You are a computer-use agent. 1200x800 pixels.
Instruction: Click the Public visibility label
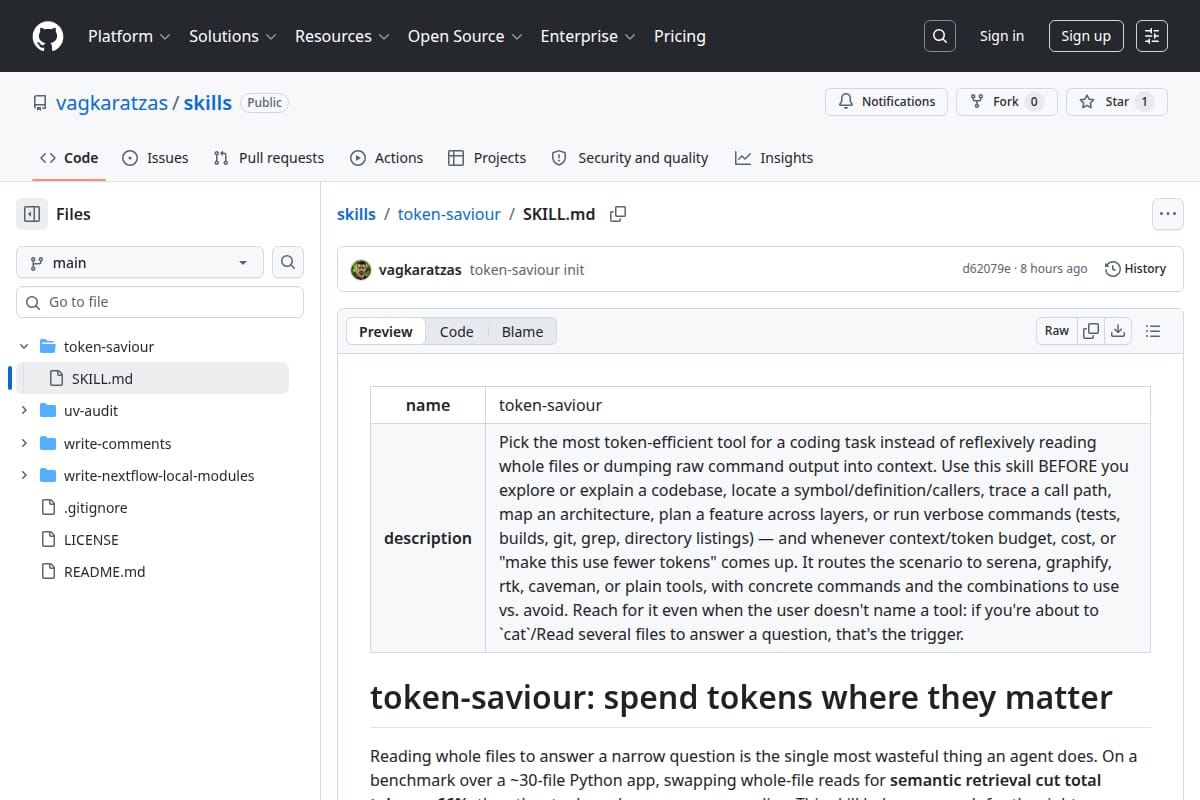[264, 103]
